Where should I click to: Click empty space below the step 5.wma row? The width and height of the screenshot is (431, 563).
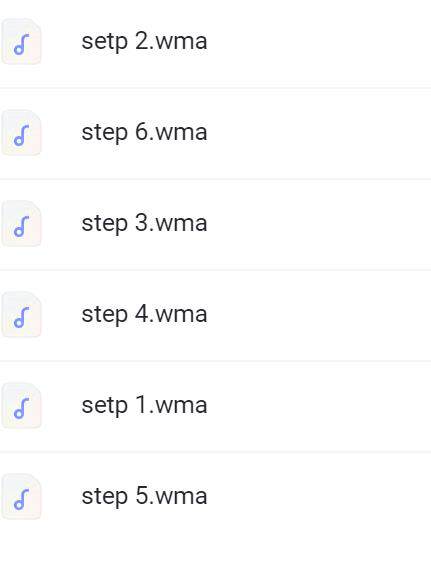pyautogui.click(x=216, y=551)
